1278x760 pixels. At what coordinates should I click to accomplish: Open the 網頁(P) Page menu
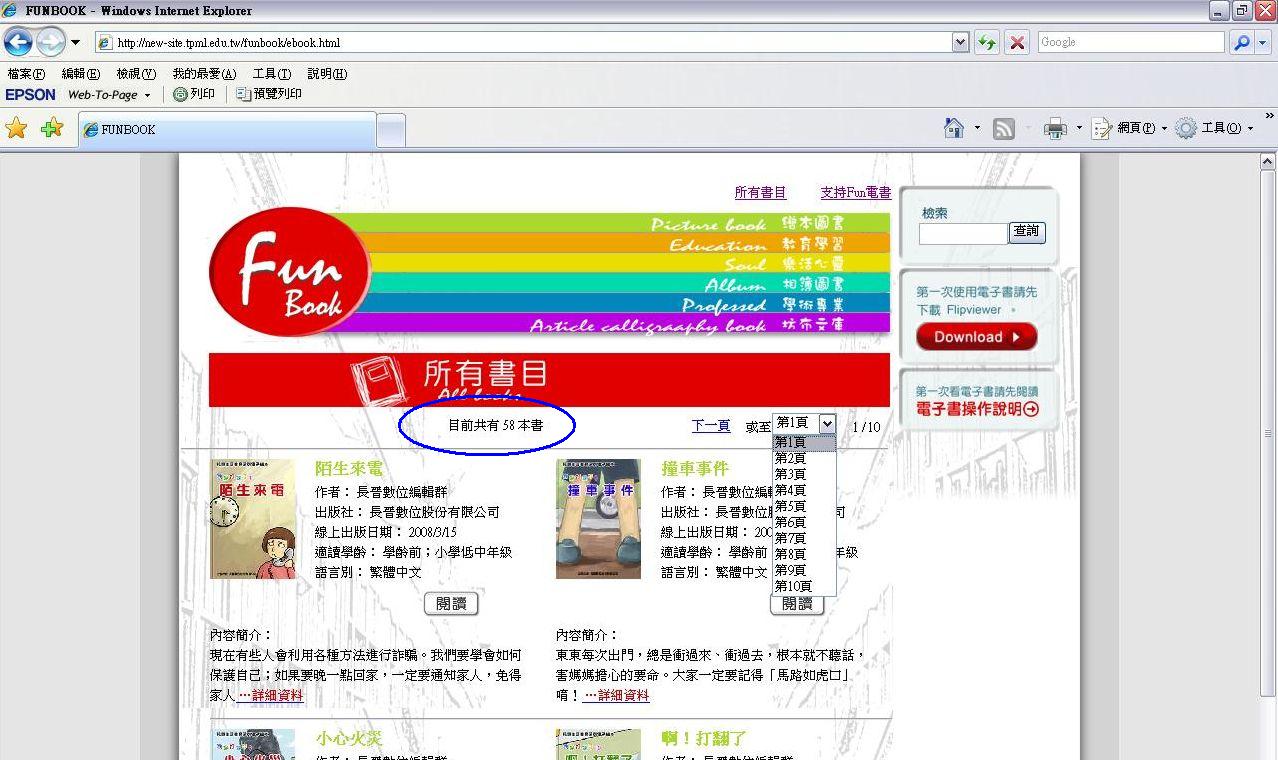(x=1129, y=128)
